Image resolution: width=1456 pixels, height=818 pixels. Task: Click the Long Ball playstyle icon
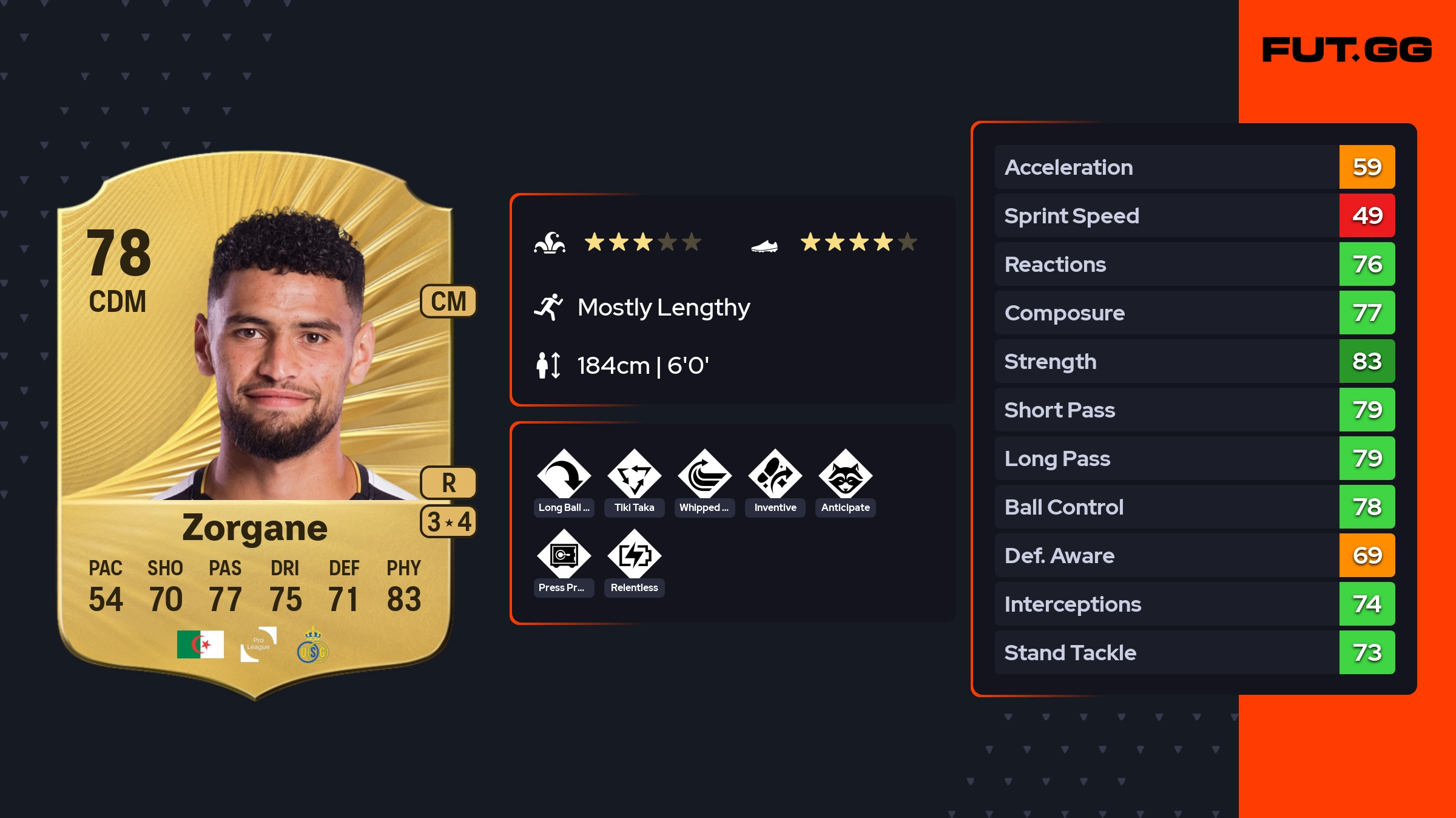(x=564, y=475)
